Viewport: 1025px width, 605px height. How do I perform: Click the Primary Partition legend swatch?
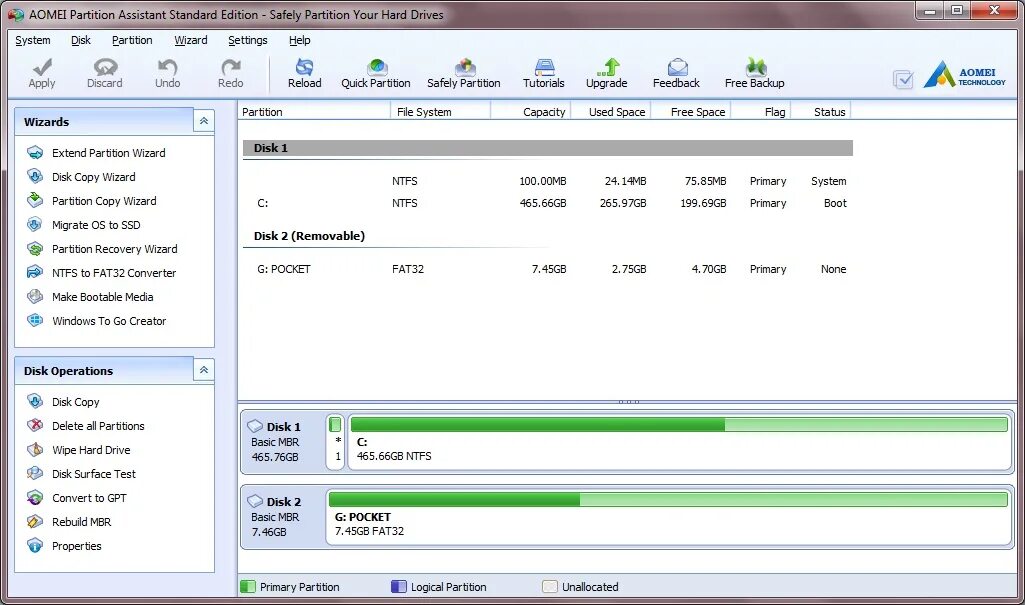point(248,587)
